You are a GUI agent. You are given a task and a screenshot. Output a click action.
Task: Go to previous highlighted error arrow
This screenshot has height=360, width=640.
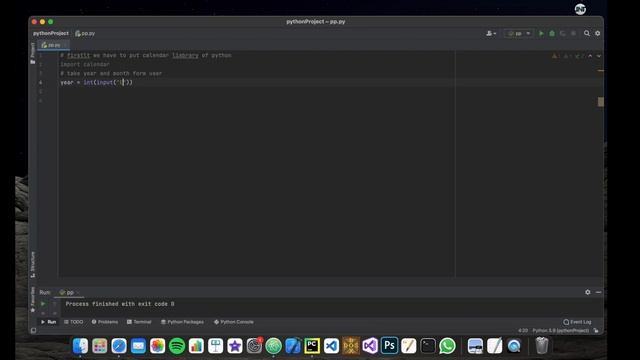(590, 56)
